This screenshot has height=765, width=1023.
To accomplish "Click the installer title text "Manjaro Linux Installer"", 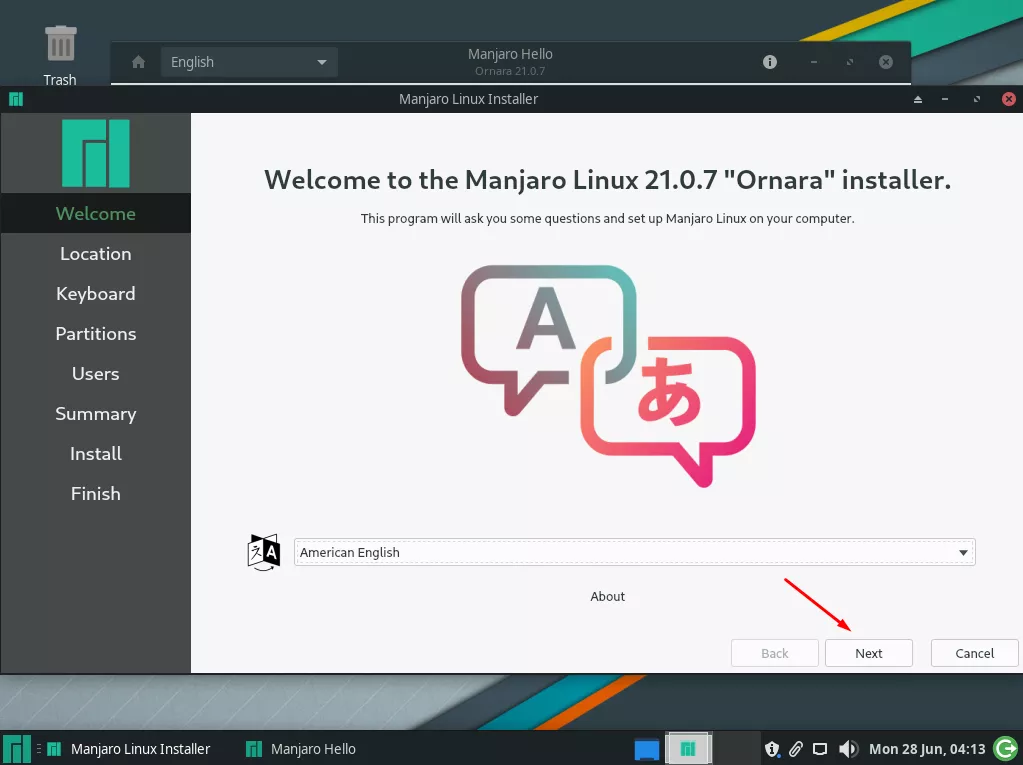I will 468,99.
